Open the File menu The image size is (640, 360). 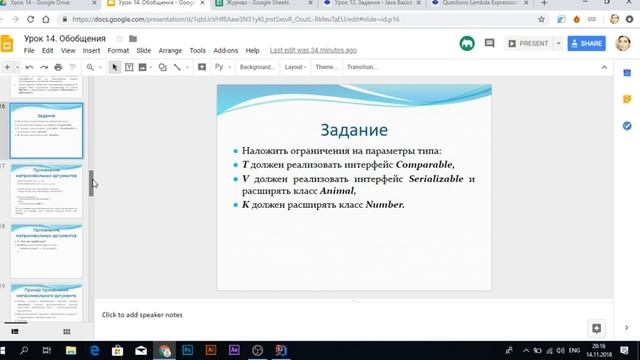(x=29, y=51)
